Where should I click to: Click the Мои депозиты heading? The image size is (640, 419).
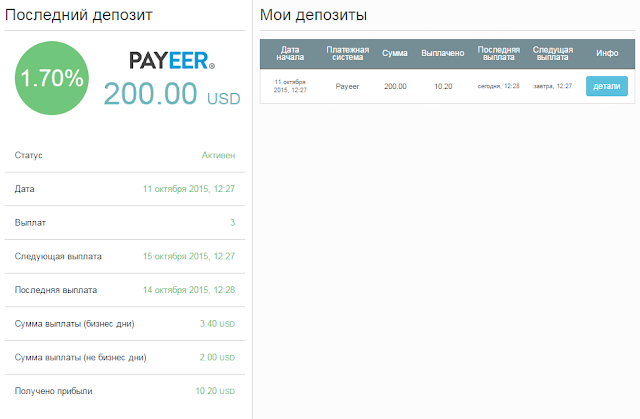(313, 15)
